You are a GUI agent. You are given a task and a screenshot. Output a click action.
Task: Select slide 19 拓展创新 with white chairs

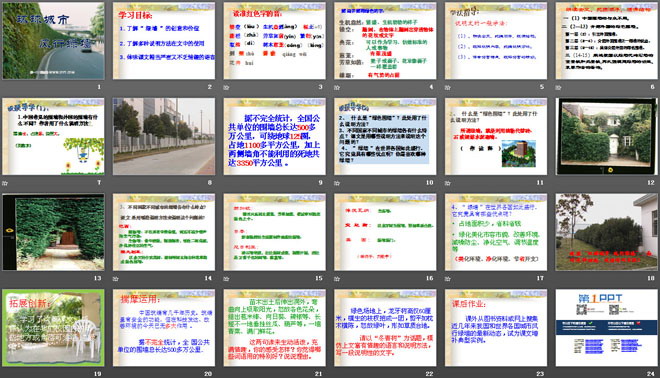pyautogui.click(x=53, y=327)
